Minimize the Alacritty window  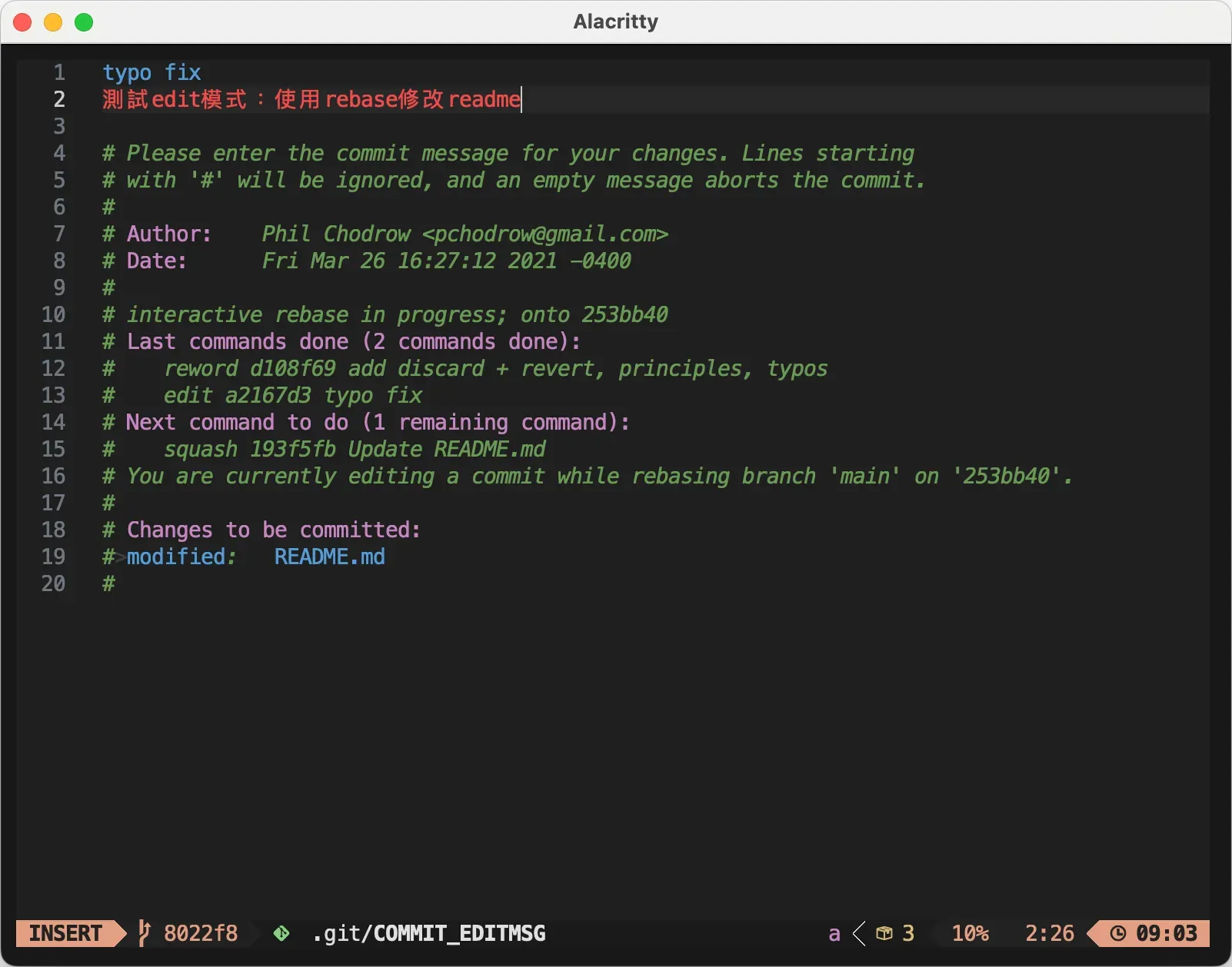coord(53,22)
